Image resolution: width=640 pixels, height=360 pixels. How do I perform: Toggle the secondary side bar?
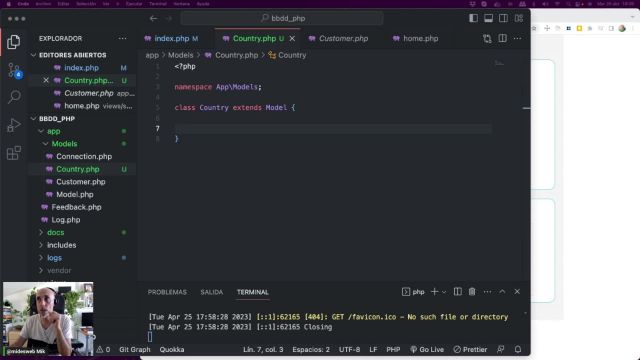click(503, 18)
